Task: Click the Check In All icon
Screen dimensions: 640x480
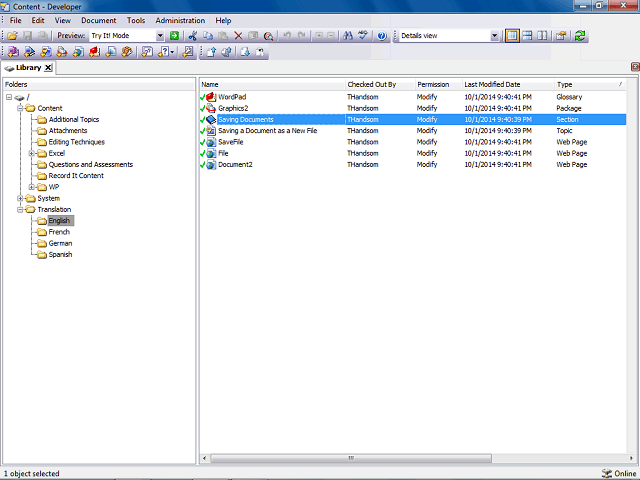Action: click(227, 52)
